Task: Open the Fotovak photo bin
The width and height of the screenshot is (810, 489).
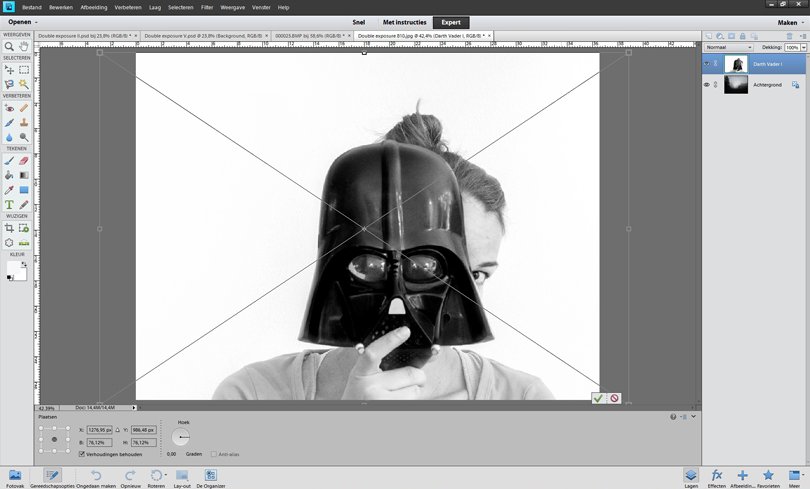Action: (x=15, y=479)
